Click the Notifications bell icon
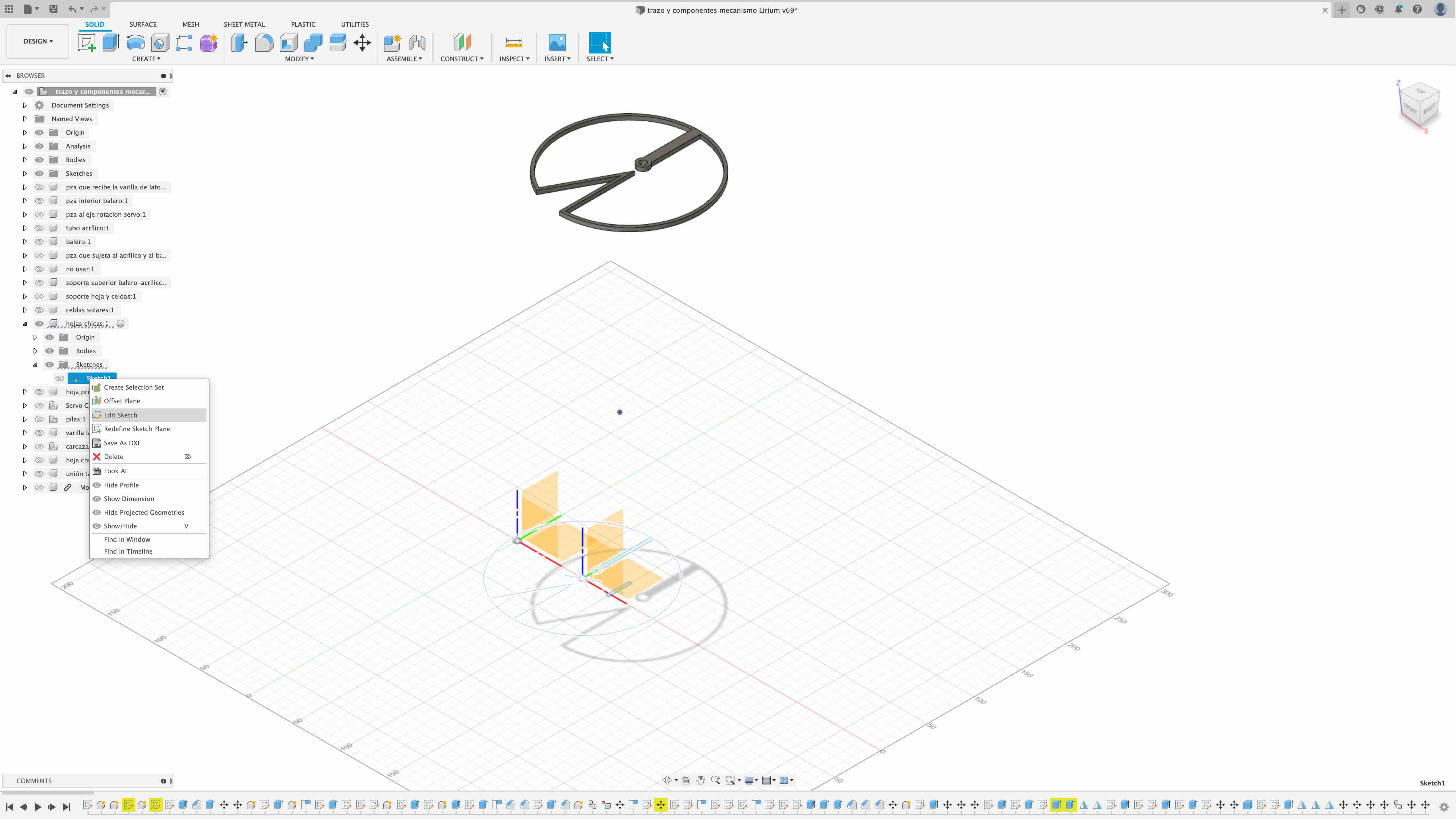The width and height of the screenshot is (1456, 819). (x=1398, y=10)
